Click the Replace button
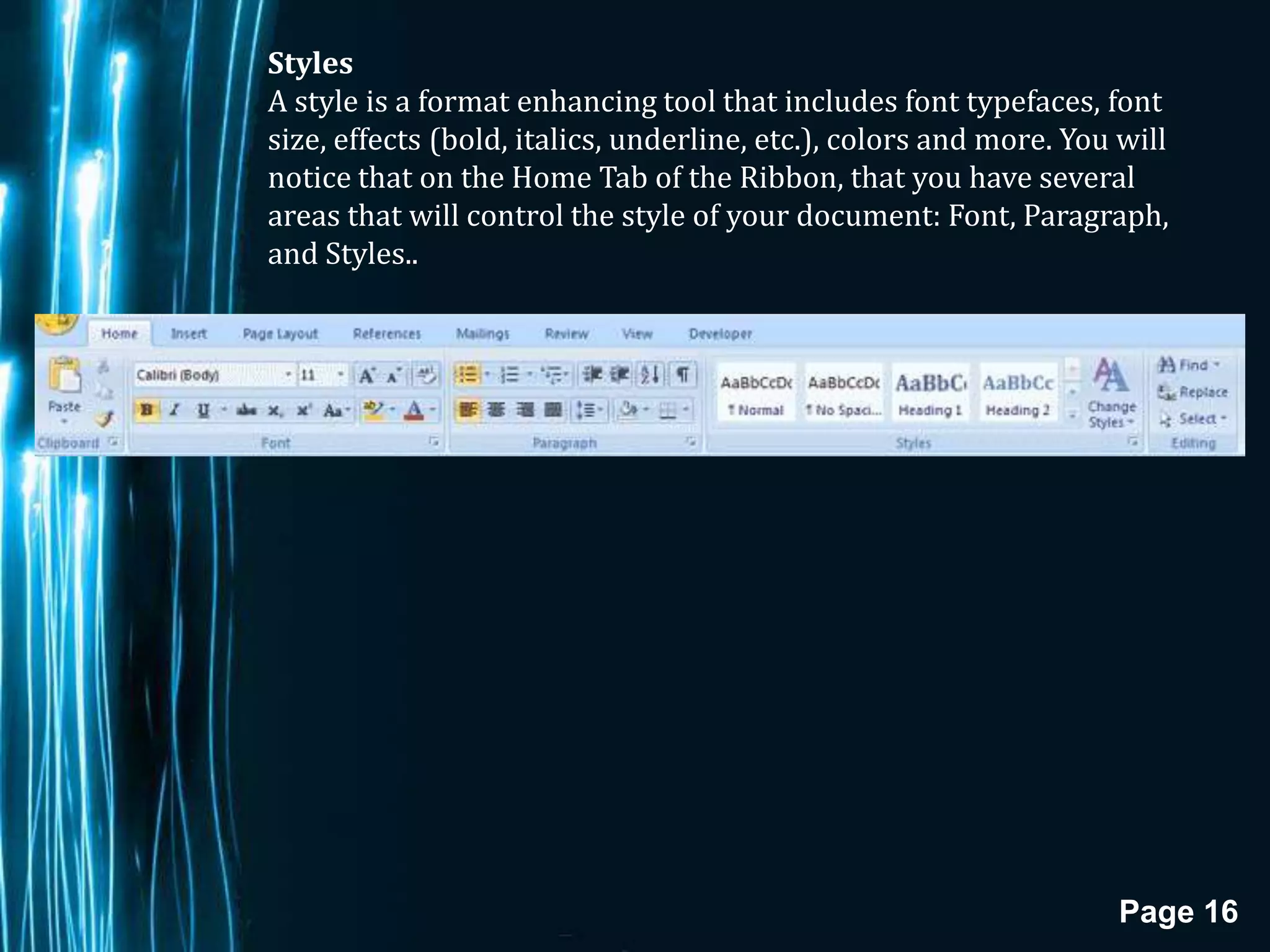1270x952 pixels. (x=1192, y=392)
